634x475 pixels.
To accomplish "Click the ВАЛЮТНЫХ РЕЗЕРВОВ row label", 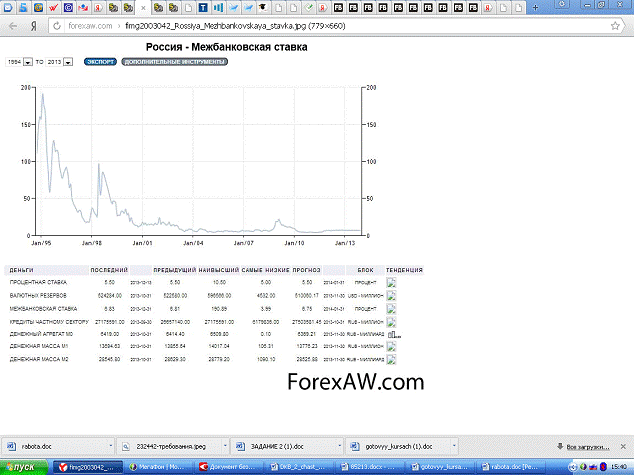I will (x=38, y=296).
